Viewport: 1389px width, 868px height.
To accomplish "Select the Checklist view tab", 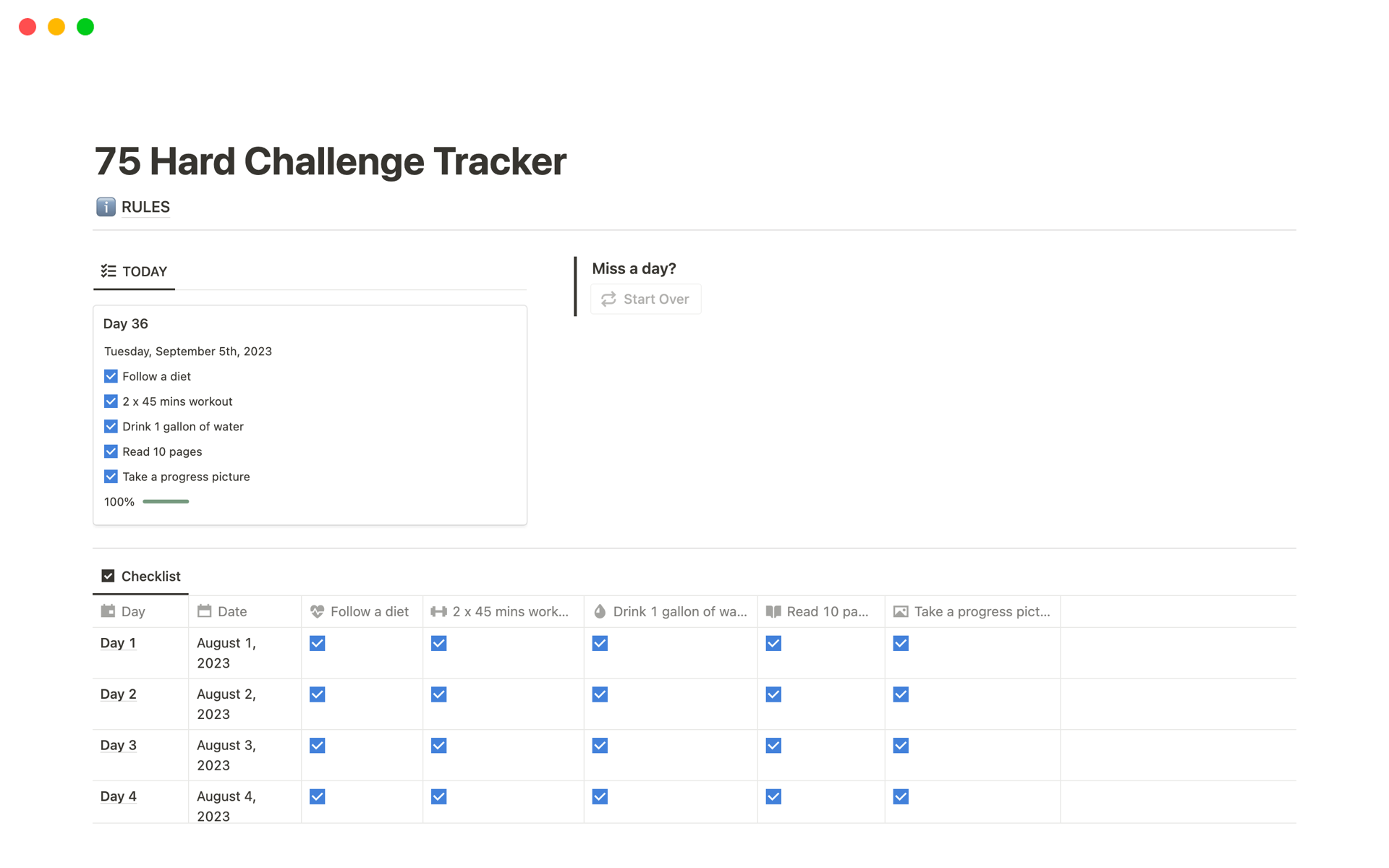I will tap(141, 576).
